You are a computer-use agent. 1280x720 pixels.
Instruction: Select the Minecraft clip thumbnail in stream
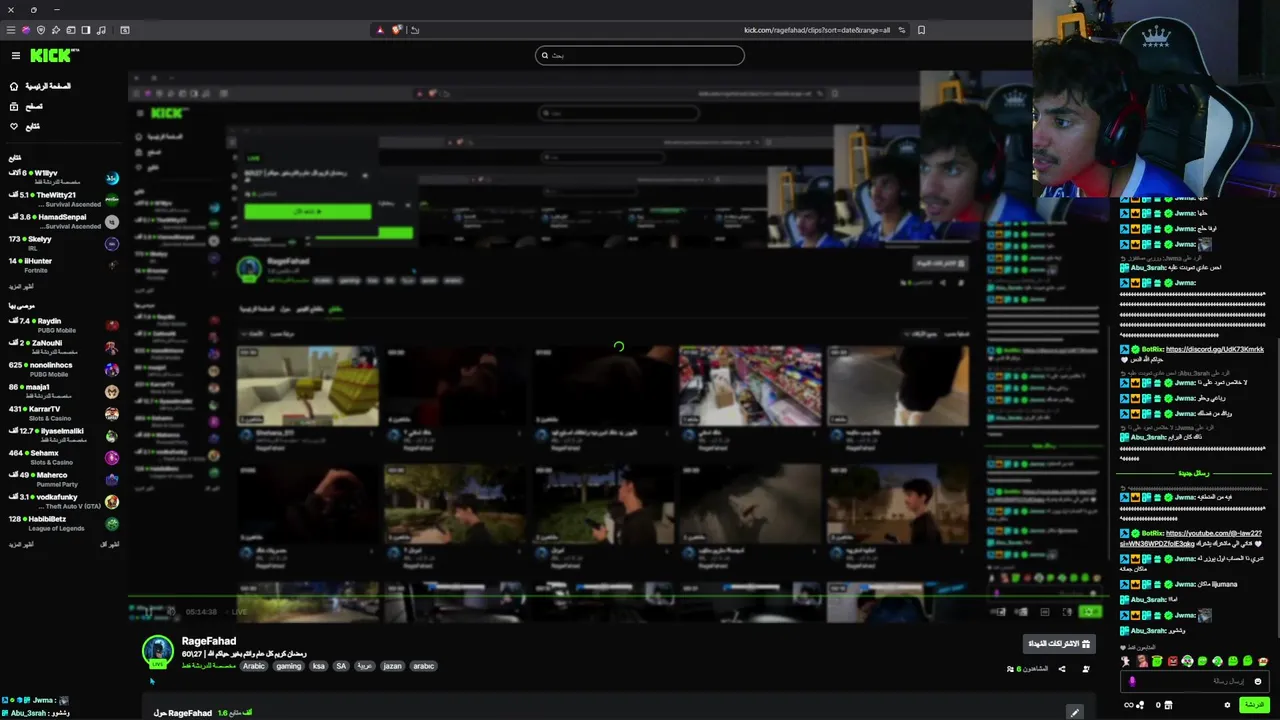click(307, 386)
